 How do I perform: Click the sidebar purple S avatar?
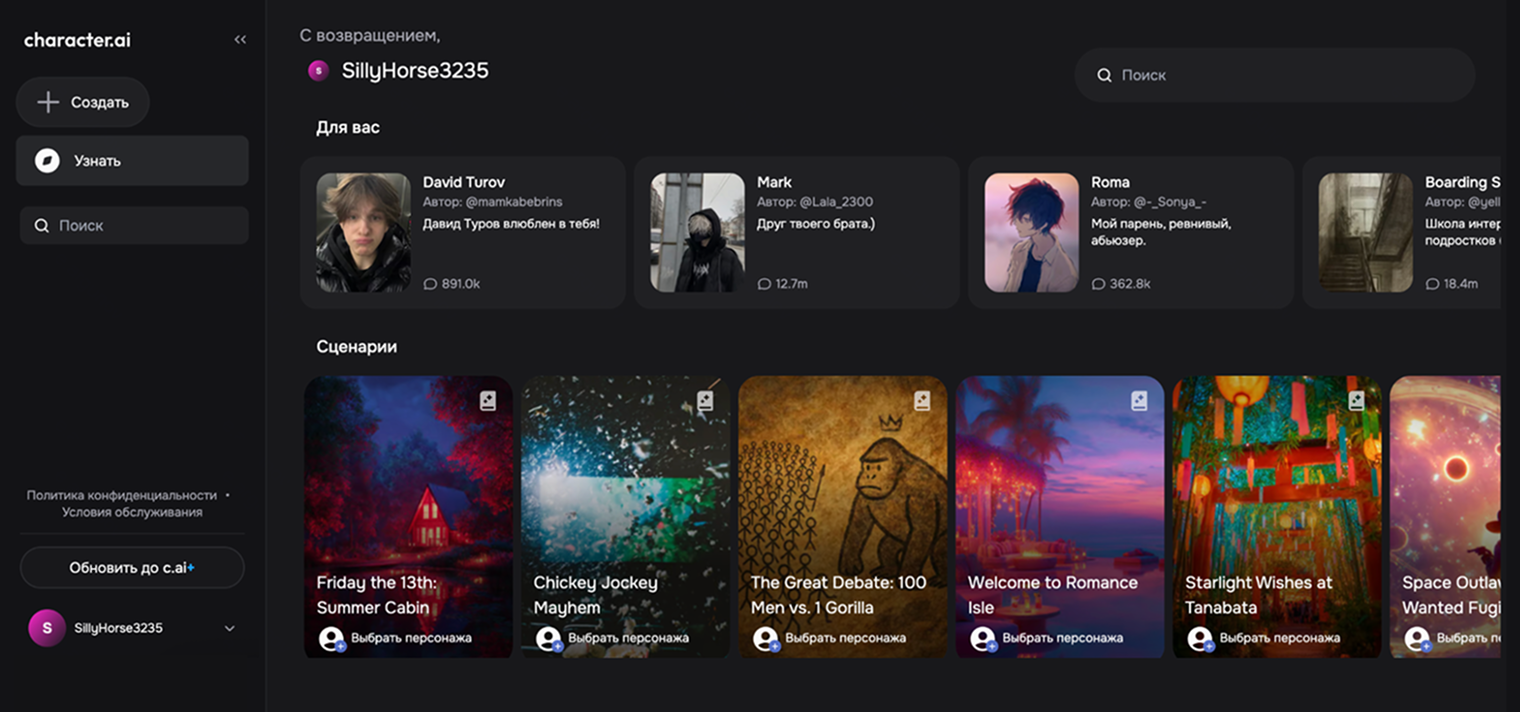47,628
